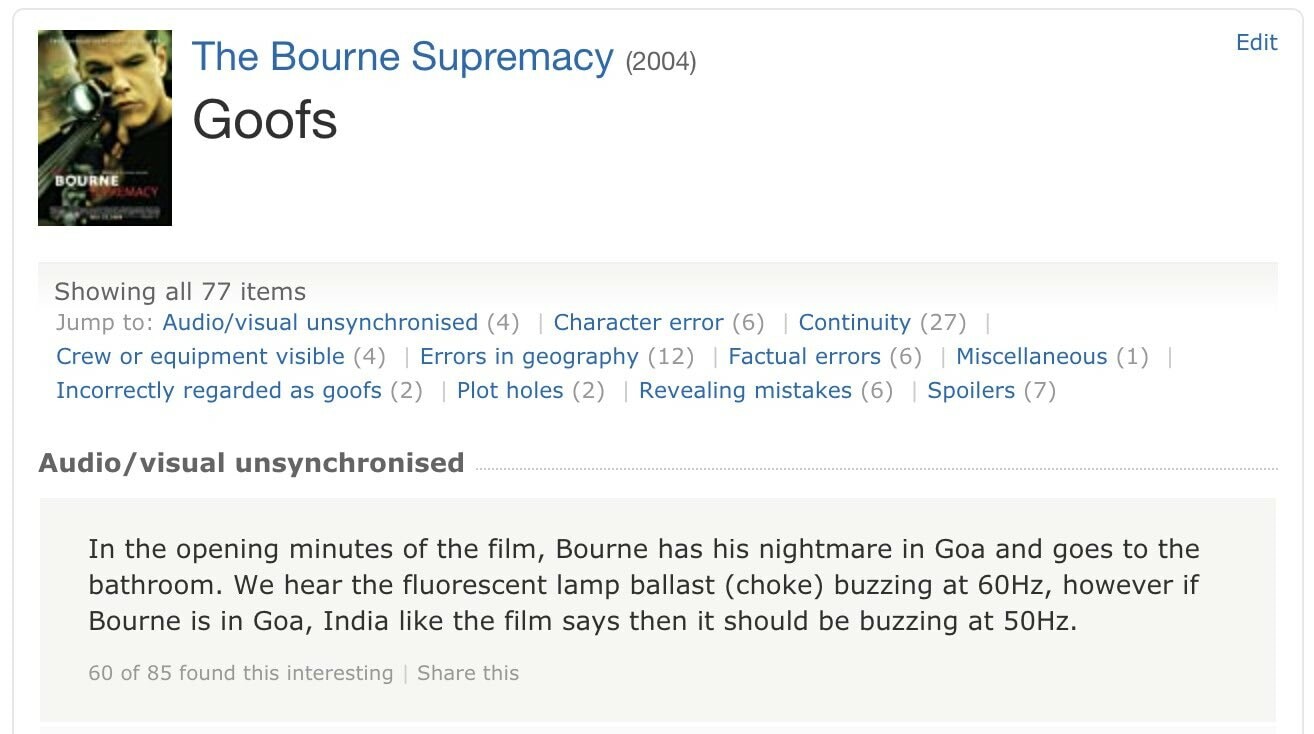Click the goof text about Goa bathroom

(643, 585)
